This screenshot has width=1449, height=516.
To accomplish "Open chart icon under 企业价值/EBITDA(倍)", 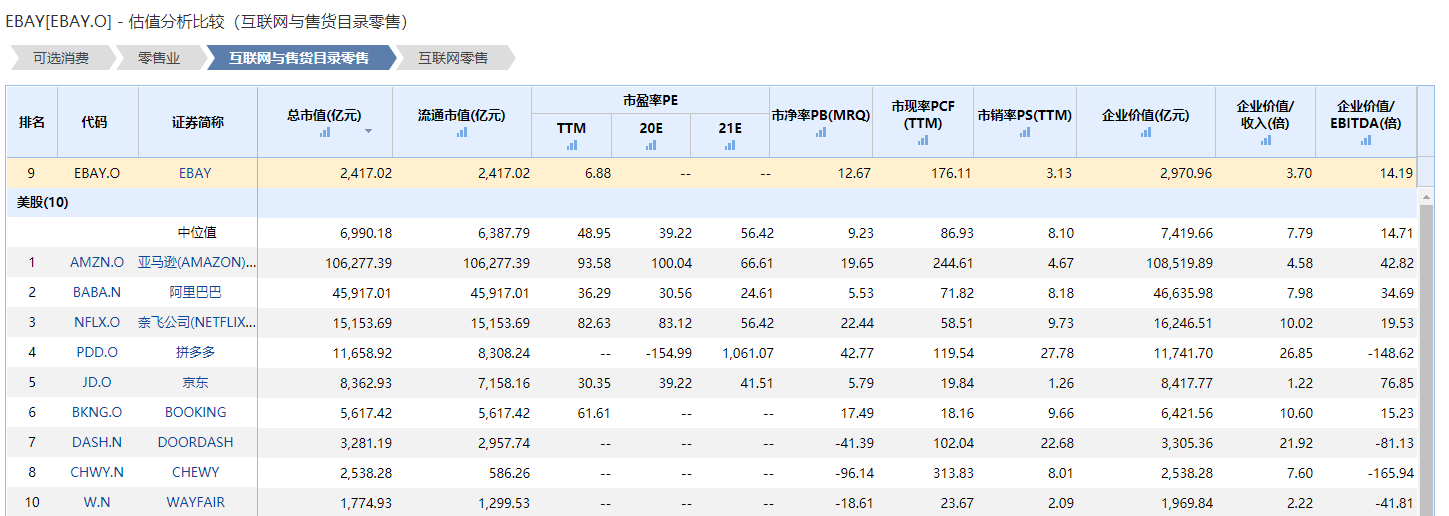I will point(1366,140).
